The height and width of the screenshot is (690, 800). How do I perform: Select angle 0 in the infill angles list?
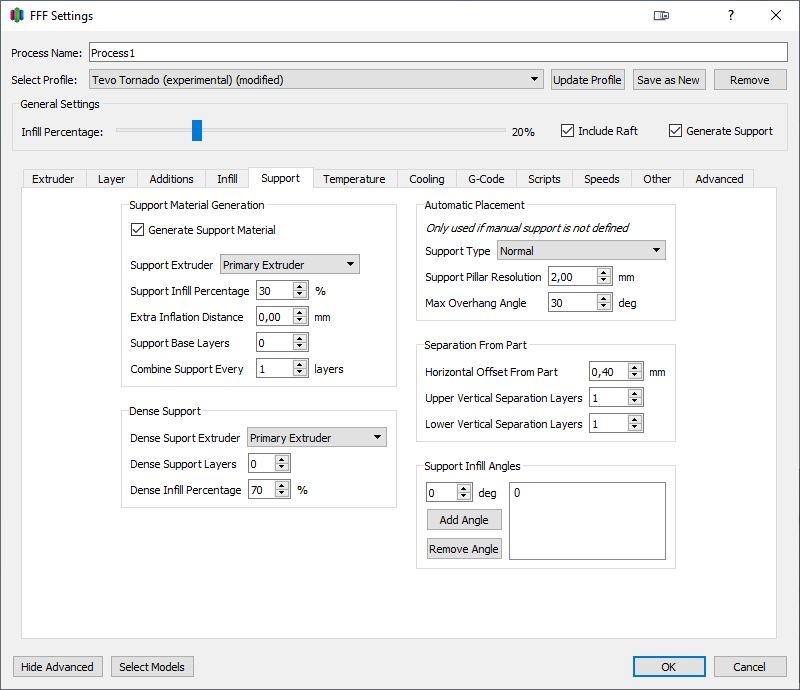tap(517, 492)
